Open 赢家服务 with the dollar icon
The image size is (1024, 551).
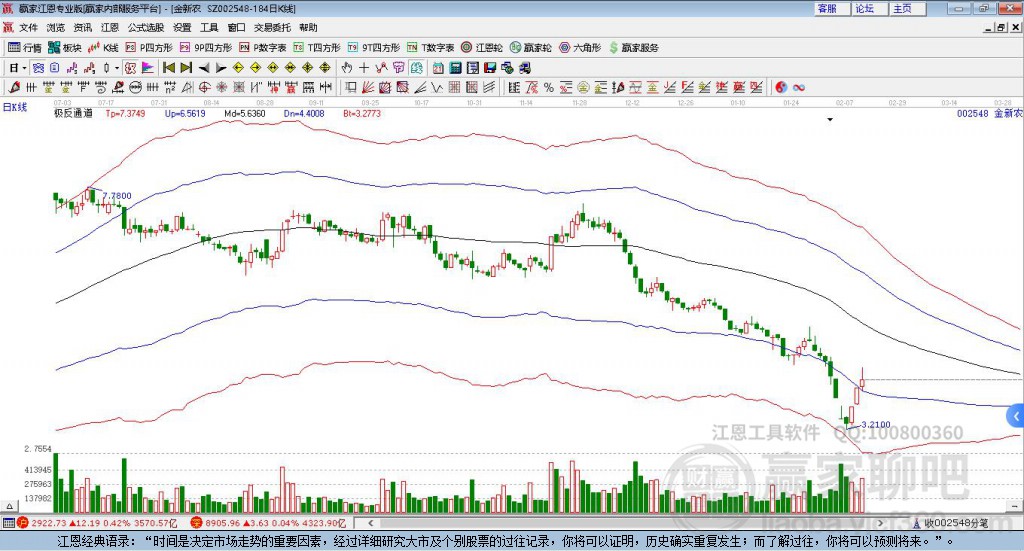(x=633, y=48)
